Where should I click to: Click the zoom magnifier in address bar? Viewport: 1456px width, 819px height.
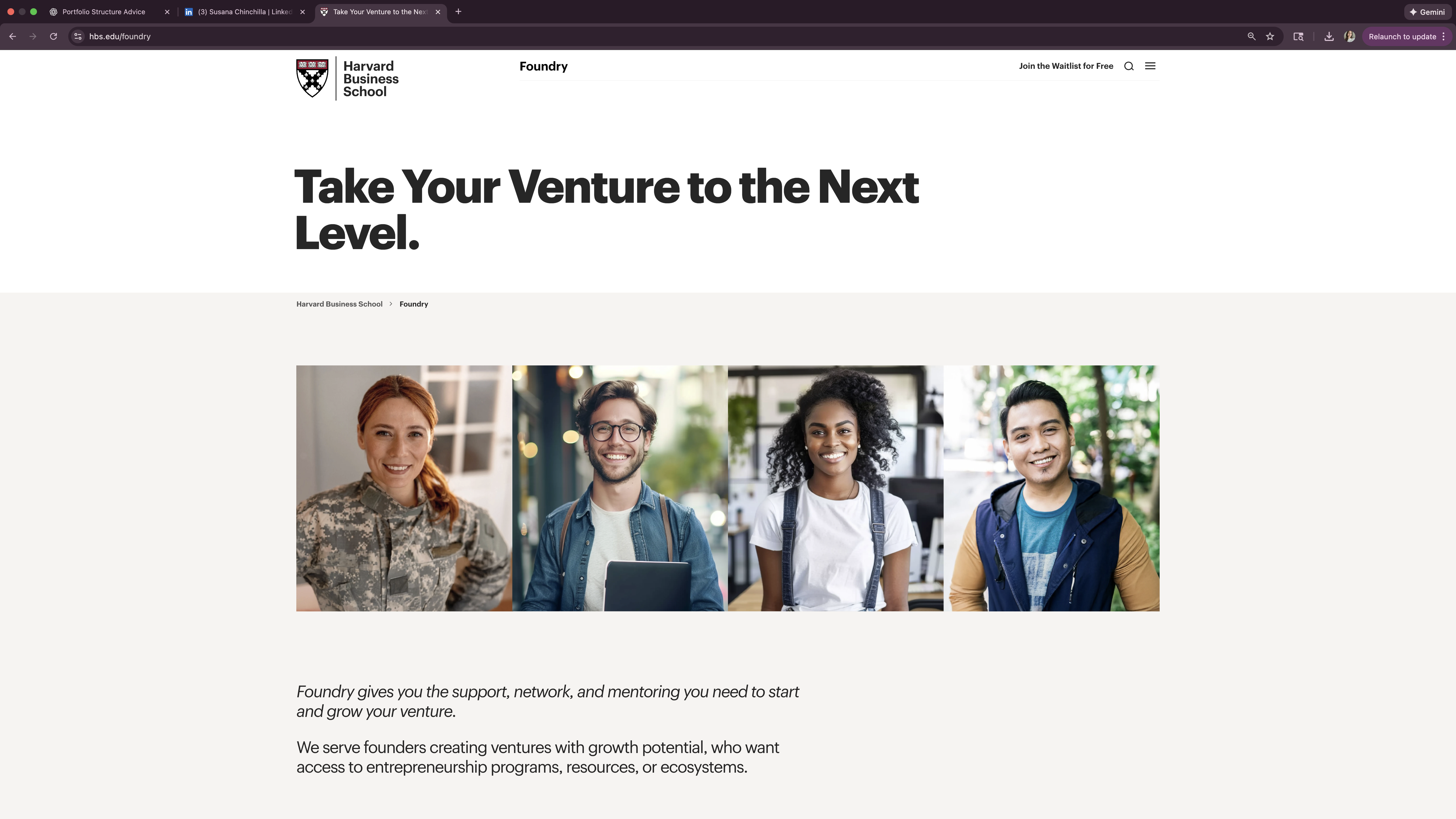(1251, 37)
